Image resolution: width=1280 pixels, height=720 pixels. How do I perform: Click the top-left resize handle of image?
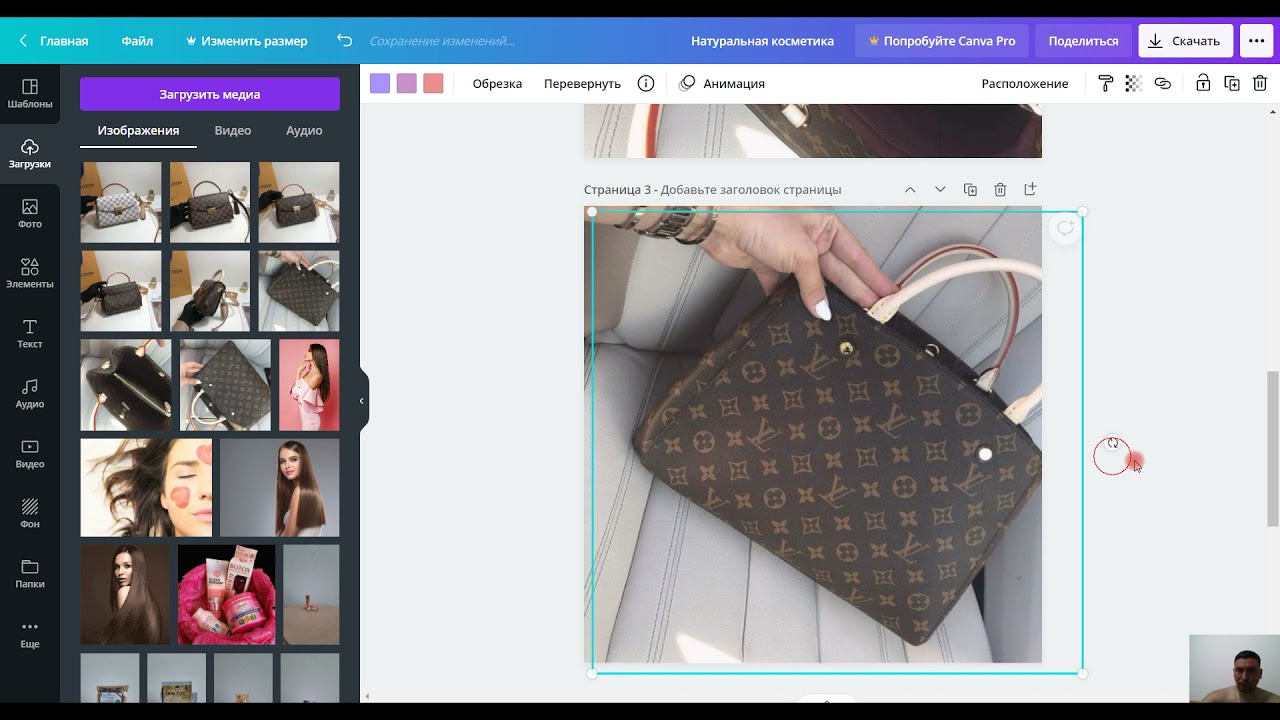[592, 212]
